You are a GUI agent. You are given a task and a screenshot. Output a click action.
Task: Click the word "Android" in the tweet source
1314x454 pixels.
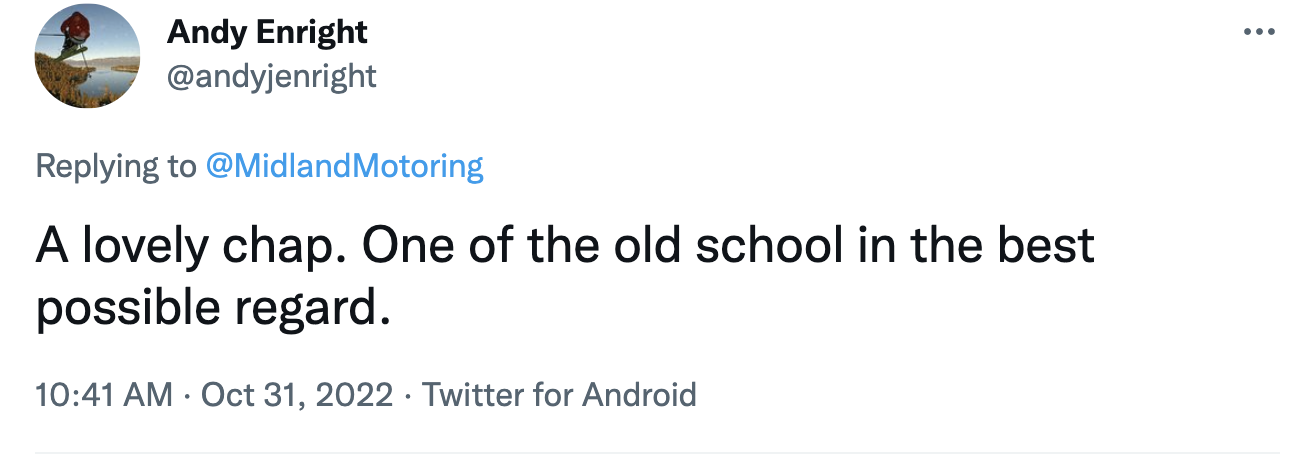(639, 394)
